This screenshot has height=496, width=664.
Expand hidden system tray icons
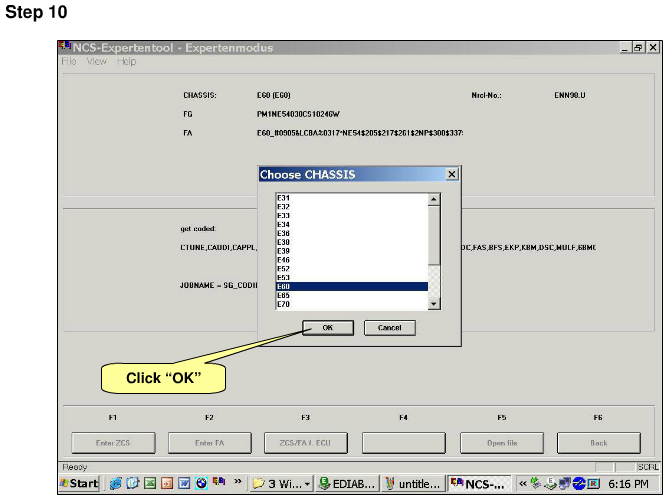(x=523, y=483)
